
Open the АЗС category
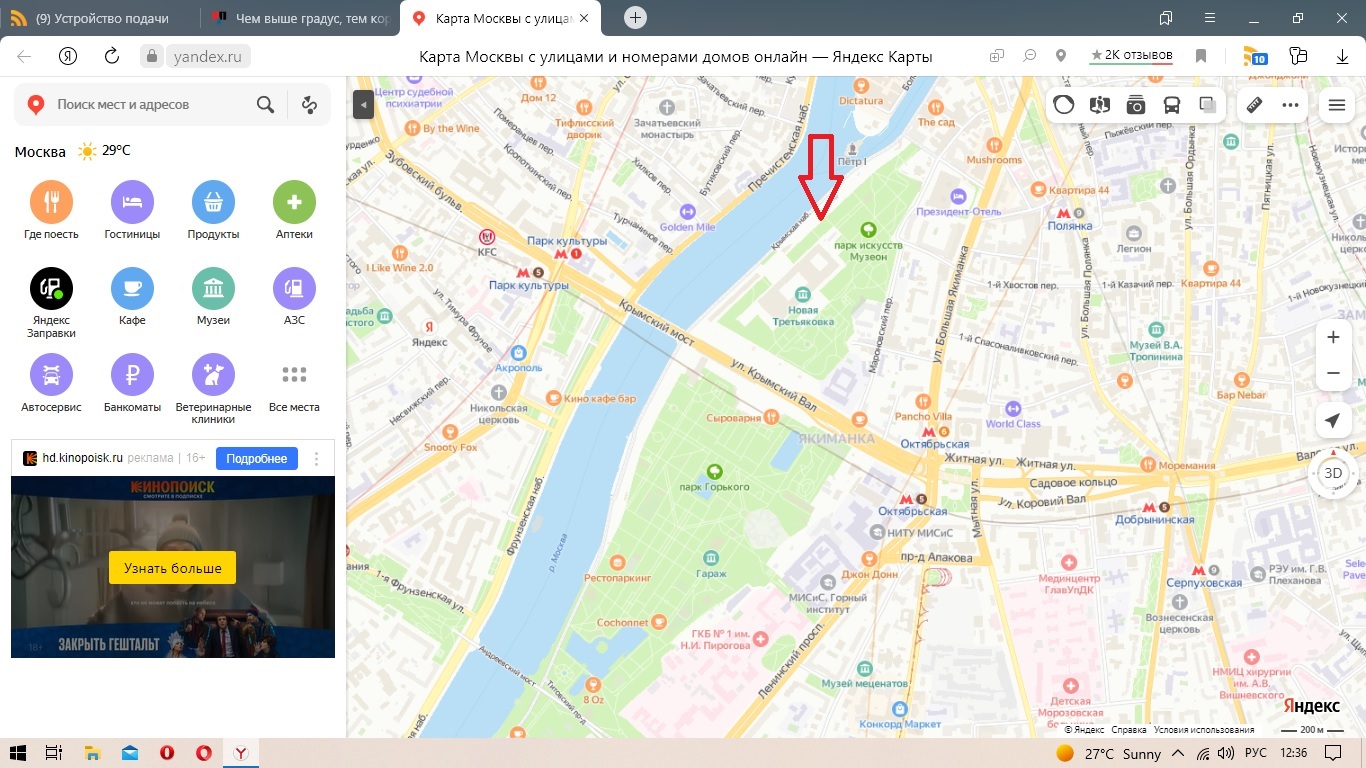coord(294,296)
